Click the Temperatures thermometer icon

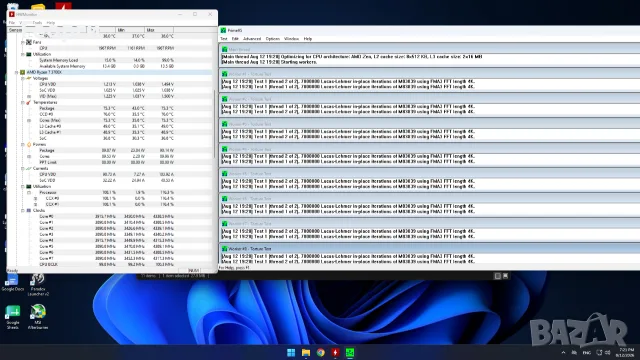tap(29, 102)
